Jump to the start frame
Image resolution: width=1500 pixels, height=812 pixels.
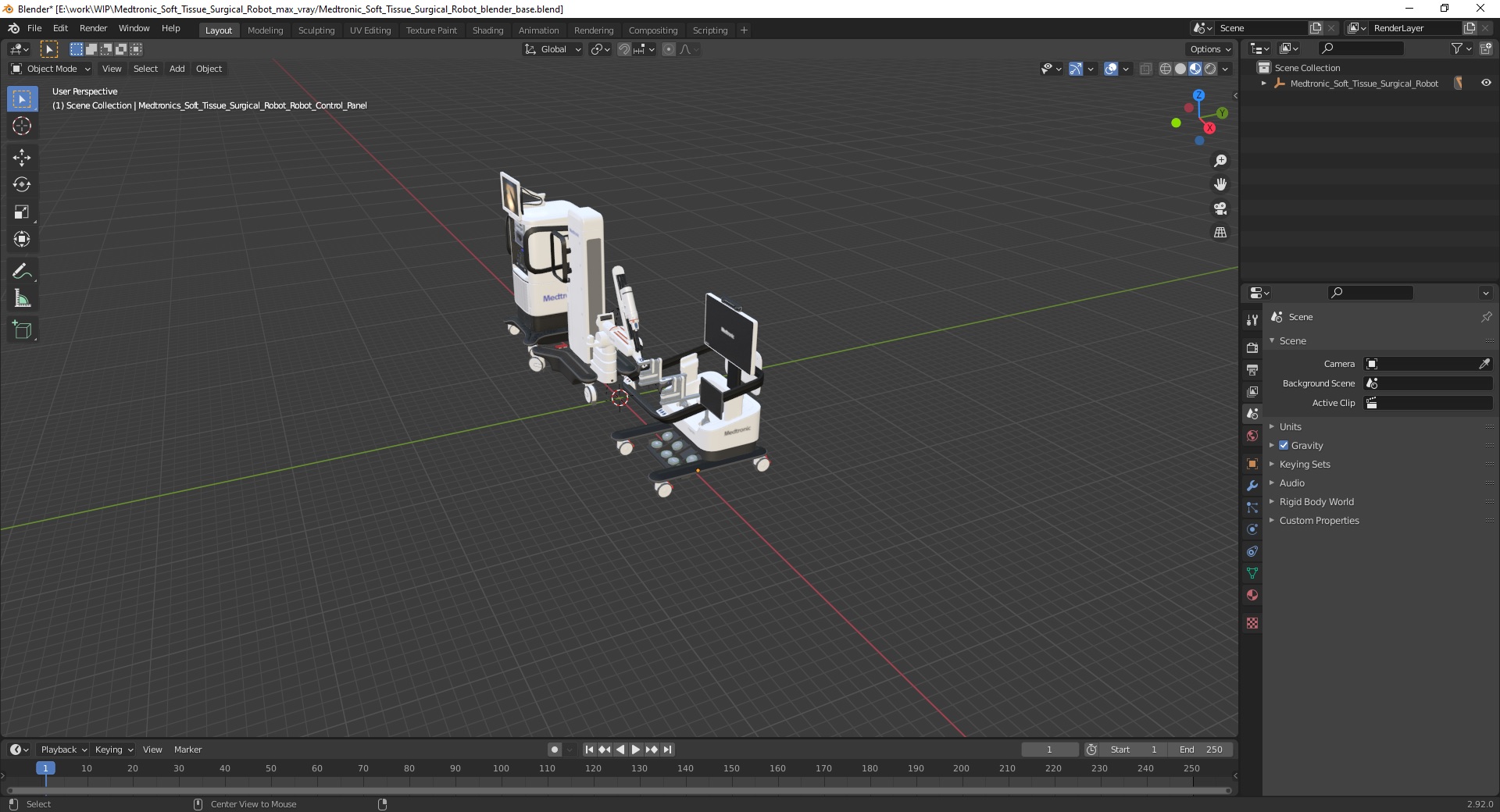click(x=589, y=750)
